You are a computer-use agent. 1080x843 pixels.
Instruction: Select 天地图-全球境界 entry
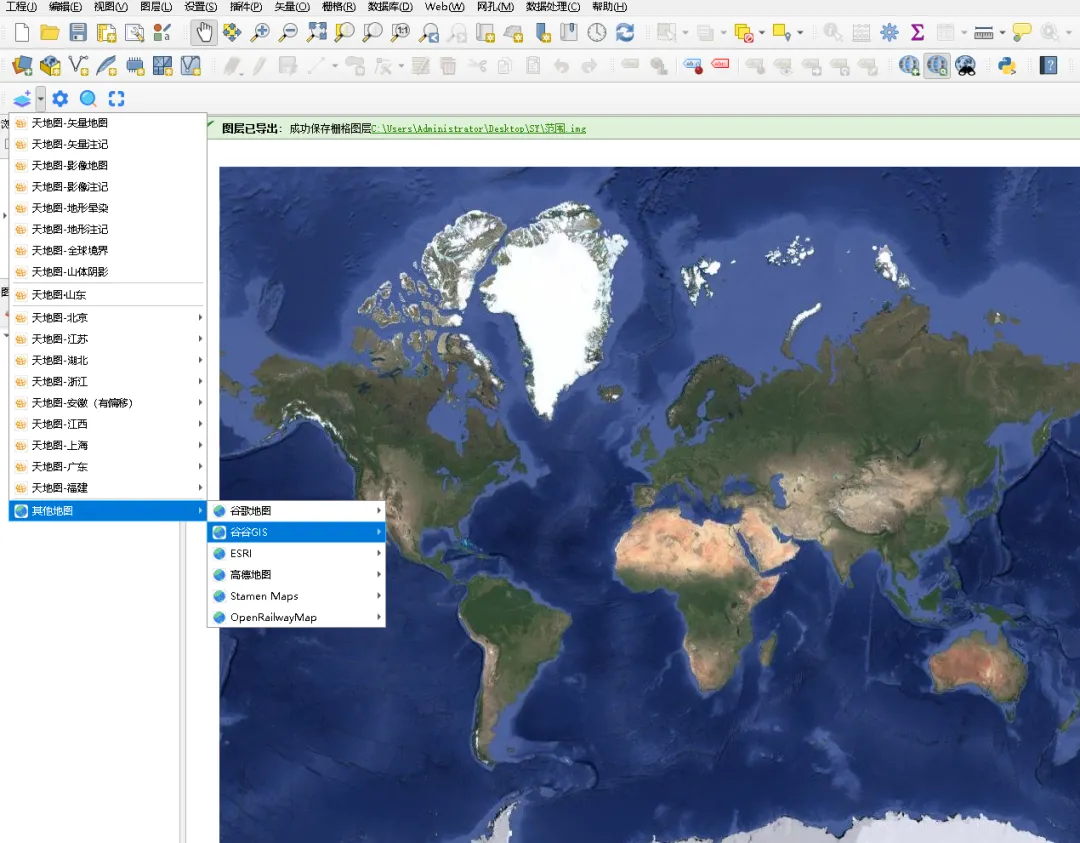[109, 250]
